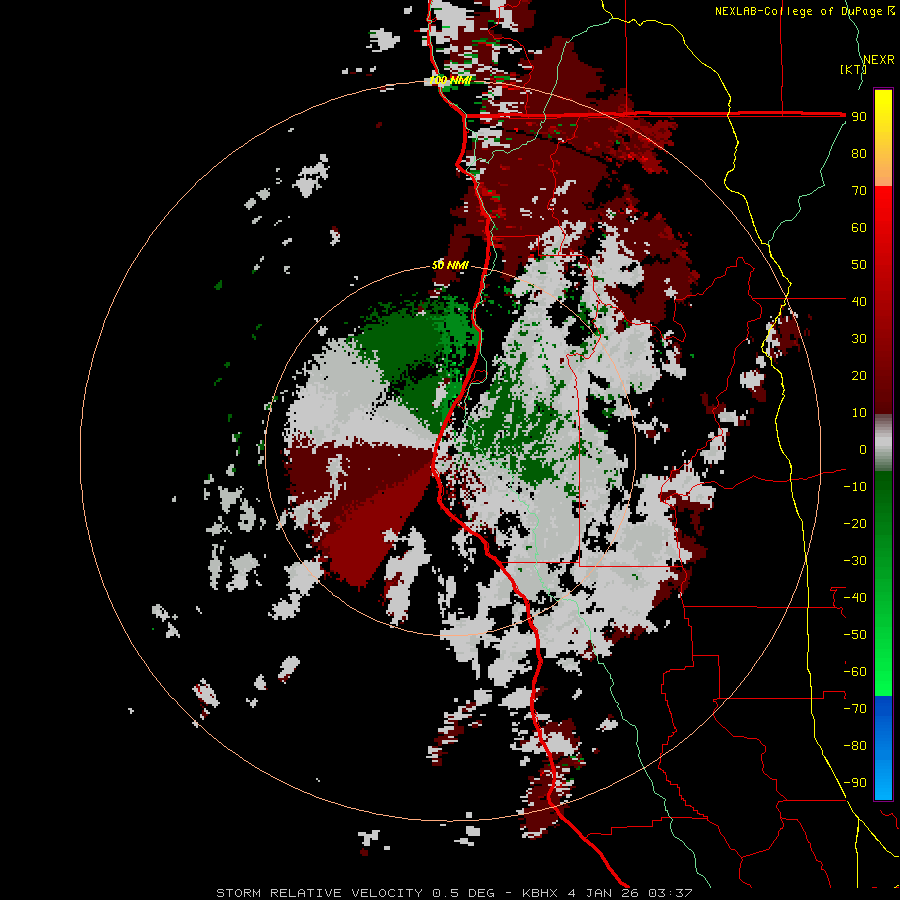Viewport: 900px width, 900px height.
Task: Click the 100 NMI range ring label
Action: pos(450,80)
